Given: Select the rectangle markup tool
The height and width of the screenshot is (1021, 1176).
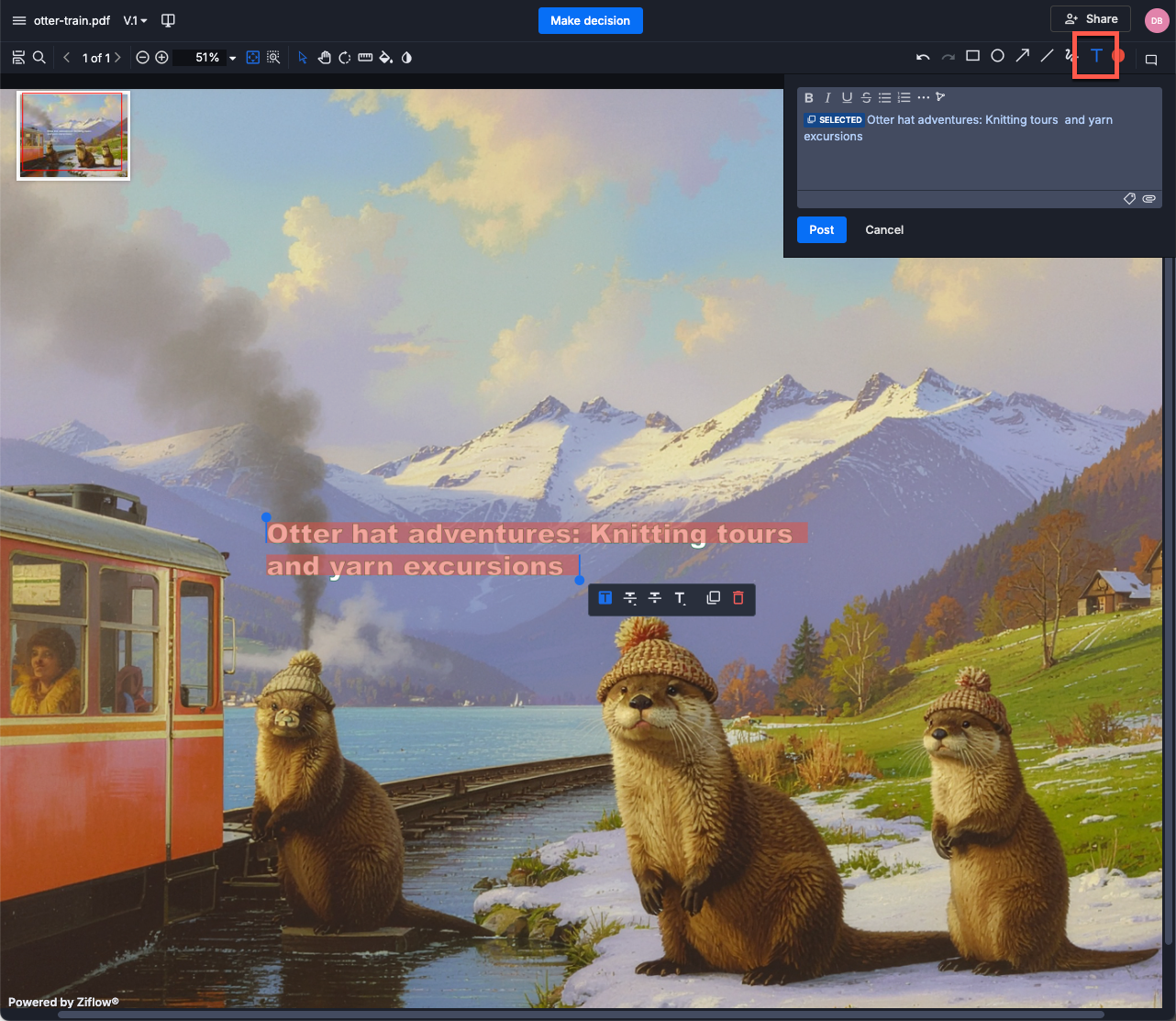Looking at the screenshot, I should pyautogui.click(x=972, y=57).
